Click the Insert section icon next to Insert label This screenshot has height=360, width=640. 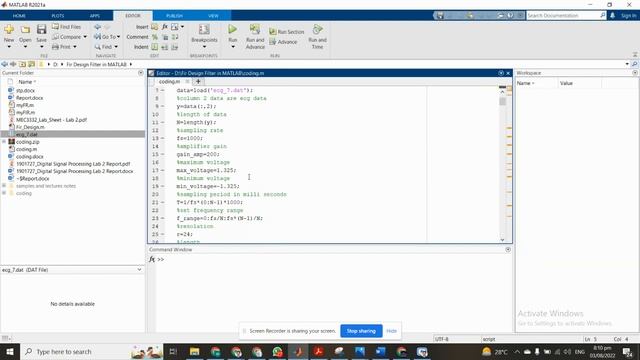point(154,27)
